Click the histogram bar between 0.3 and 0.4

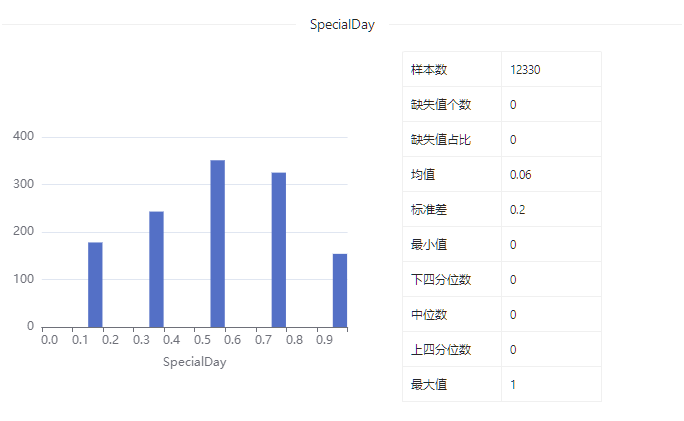click(x=157, y=269)
